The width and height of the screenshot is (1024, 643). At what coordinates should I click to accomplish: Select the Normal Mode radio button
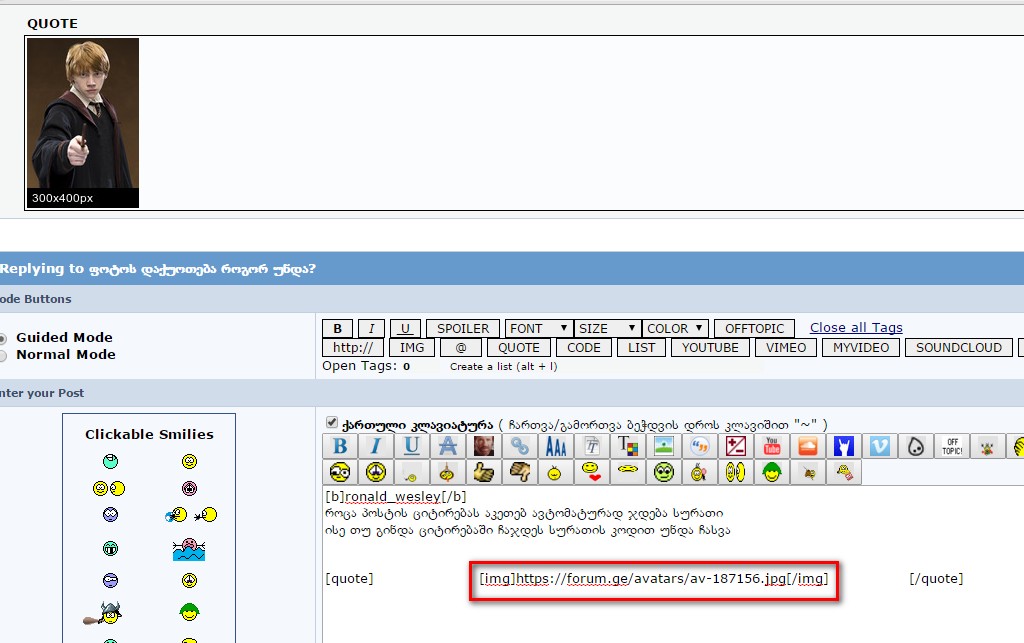coord(3,355)
